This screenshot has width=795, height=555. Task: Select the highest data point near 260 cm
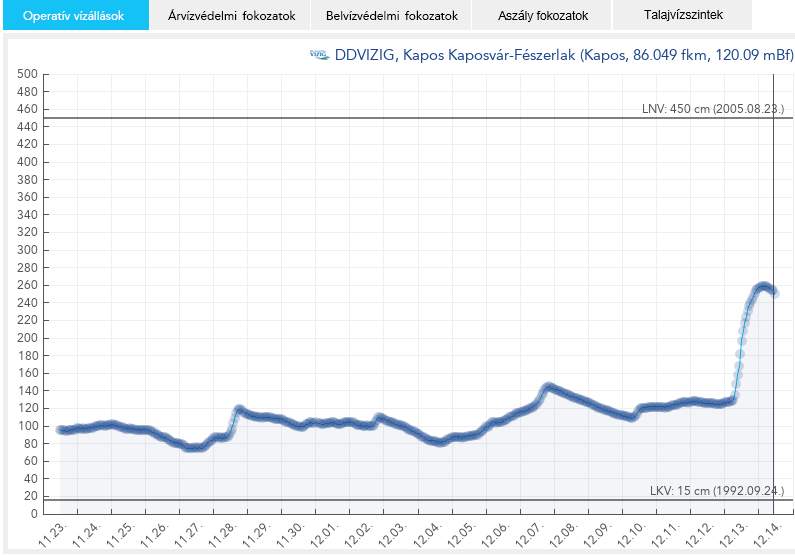point(762,286)
